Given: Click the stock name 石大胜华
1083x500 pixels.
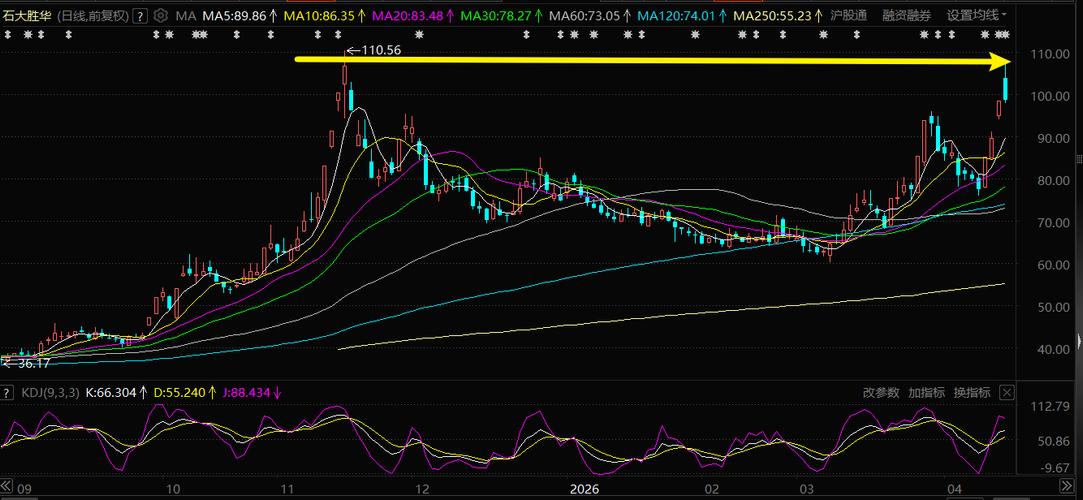Looking at the screenshot, I should [26, 15].
